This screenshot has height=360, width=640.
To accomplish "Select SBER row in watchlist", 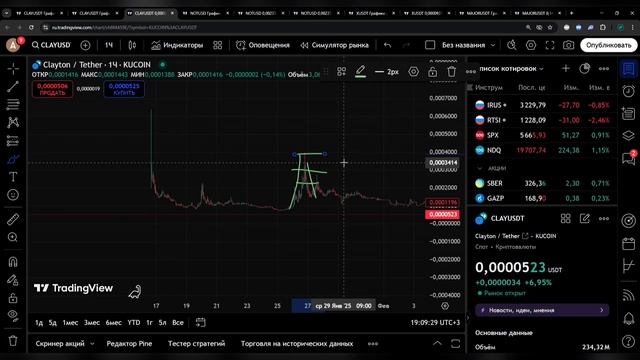I will click(542, 183).
